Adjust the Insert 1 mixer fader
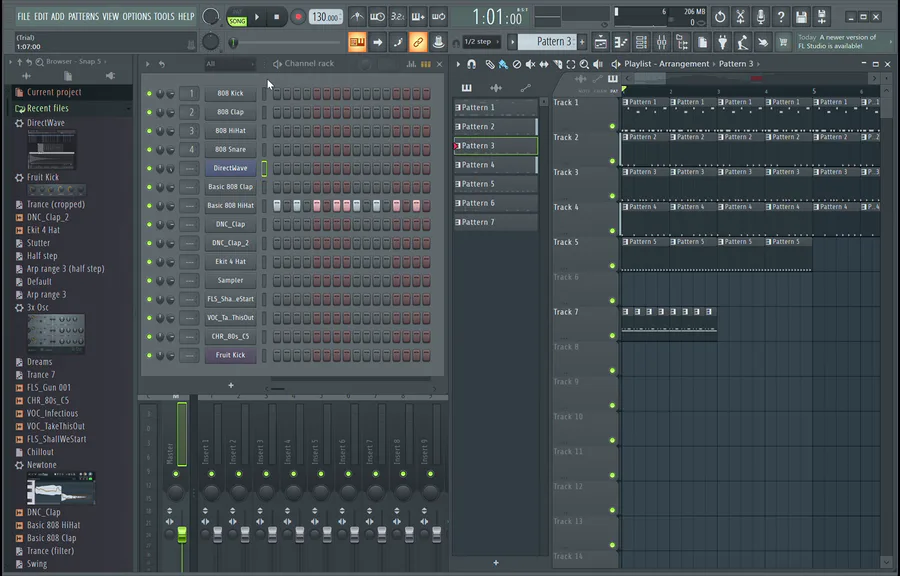Screen dimensions: 900x576 (218, 534)
